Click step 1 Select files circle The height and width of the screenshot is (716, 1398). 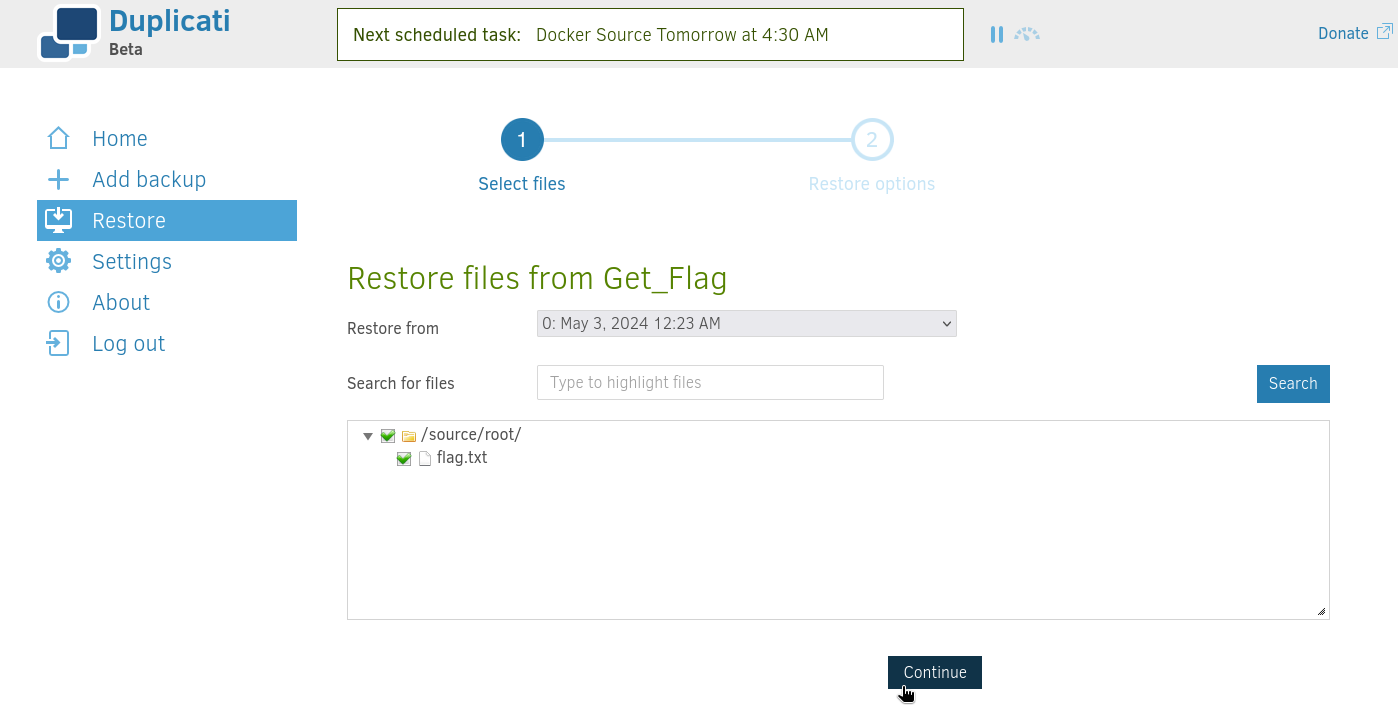522,140
